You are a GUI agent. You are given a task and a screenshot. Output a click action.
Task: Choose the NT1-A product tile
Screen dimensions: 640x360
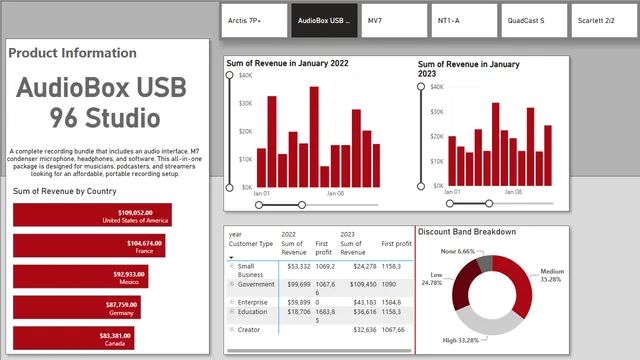(464, 21)
